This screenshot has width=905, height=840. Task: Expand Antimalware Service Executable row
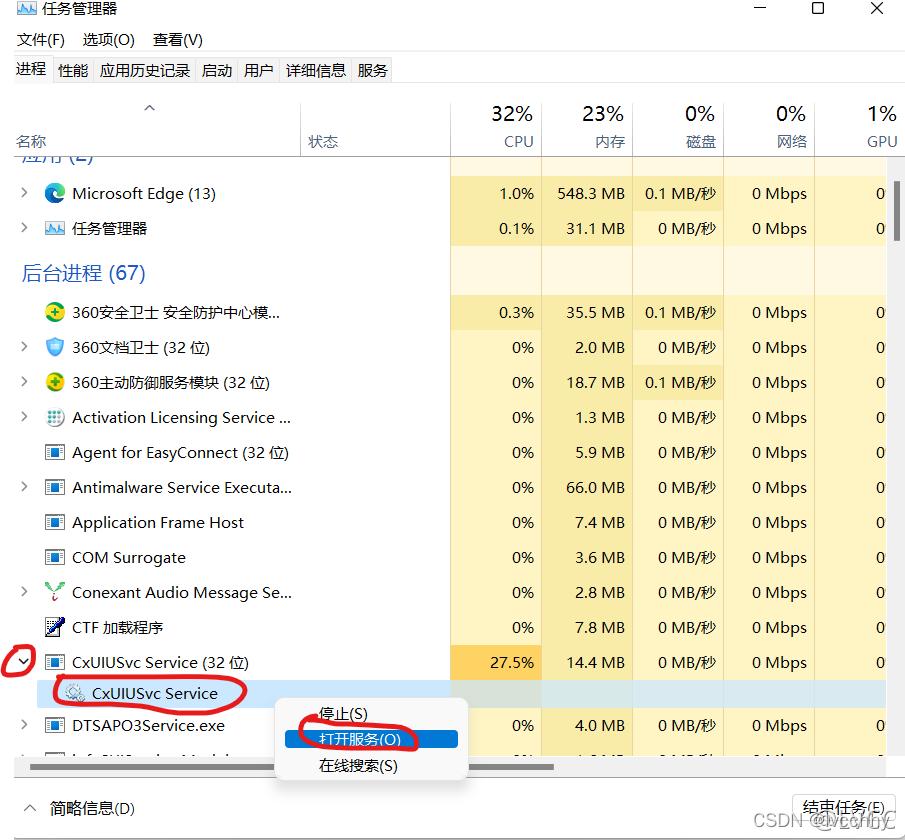24,487
